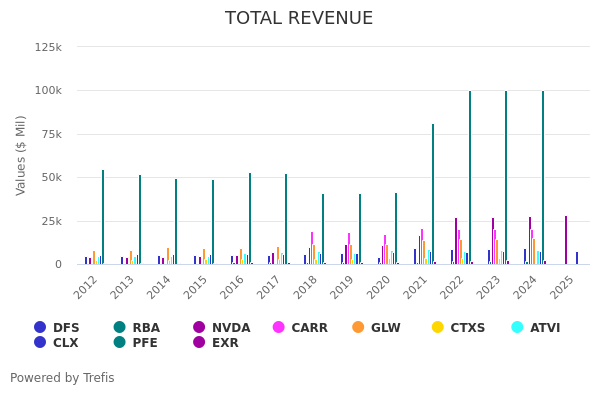This screenshot has width=600, height=400.
Task: Click the Values ($ Mil) axis title
Action: (x=21, y=155)
